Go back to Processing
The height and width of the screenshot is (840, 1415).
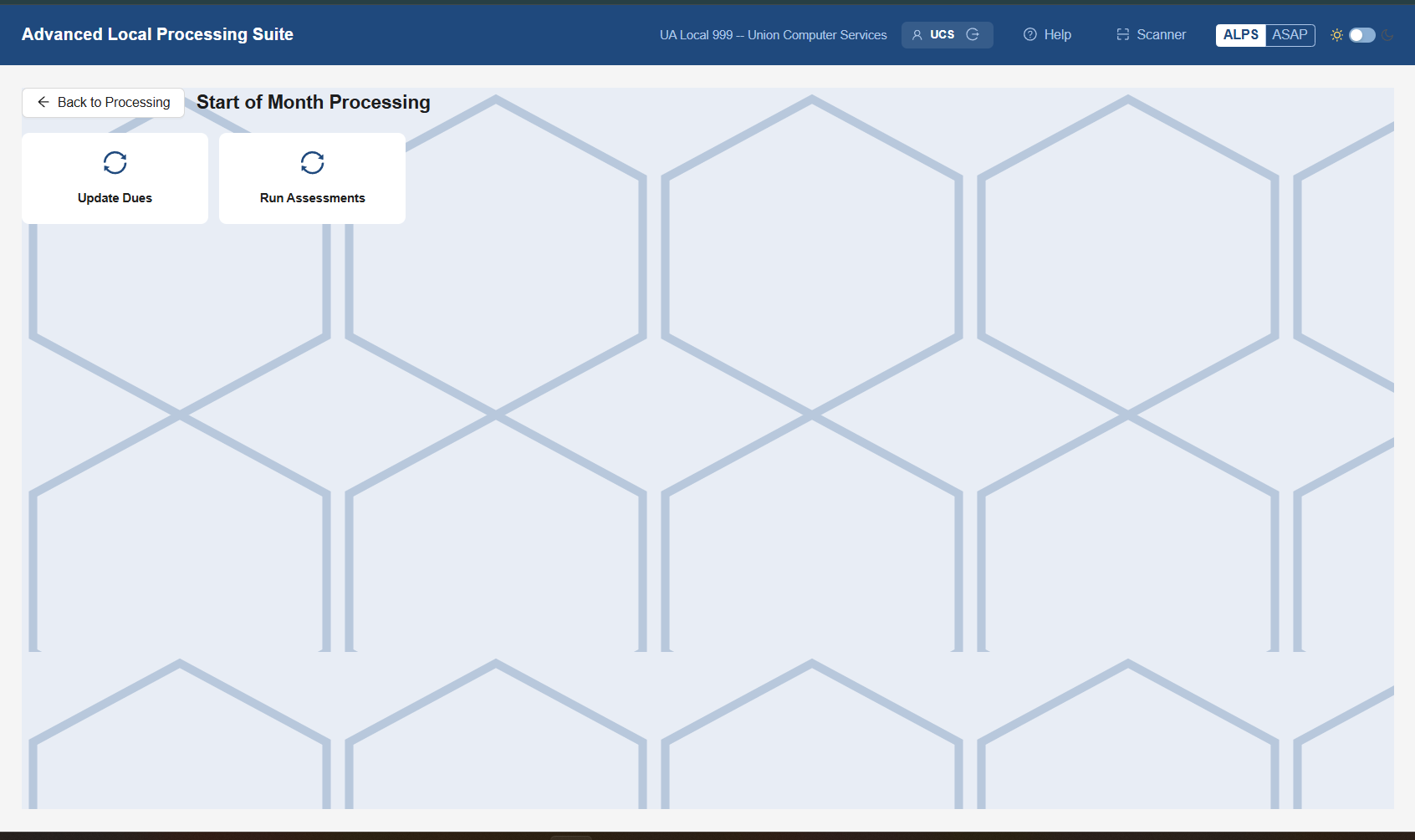103,103
